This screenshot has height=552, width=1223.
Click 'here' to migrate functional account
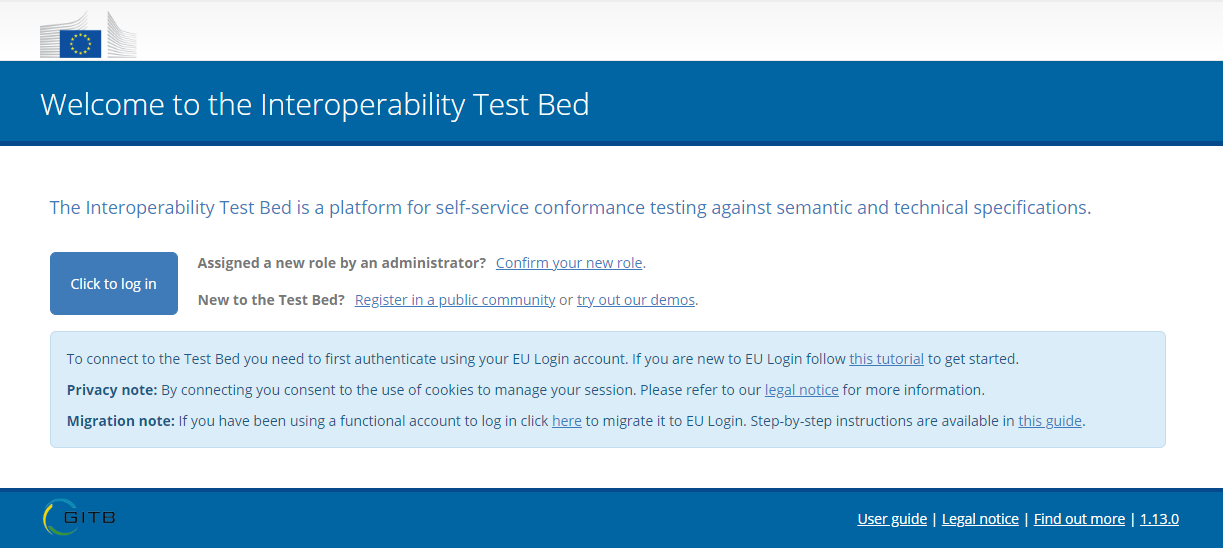567,421
